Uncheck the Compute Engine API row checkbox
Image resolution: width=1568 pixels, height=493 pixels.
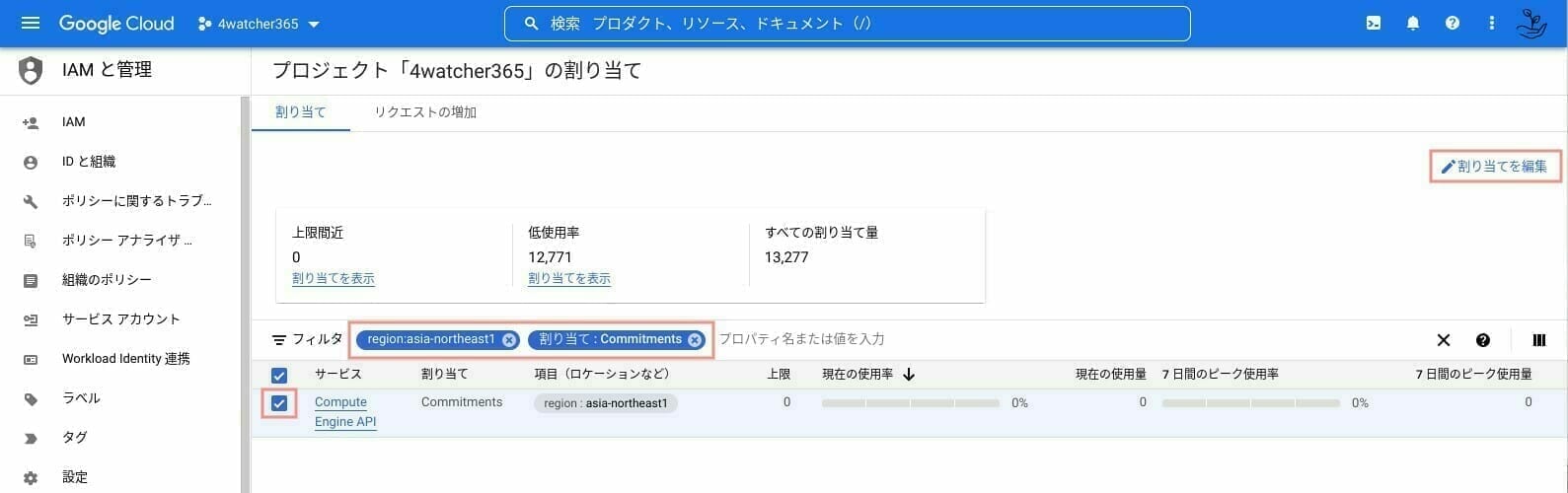click(279, 403)
